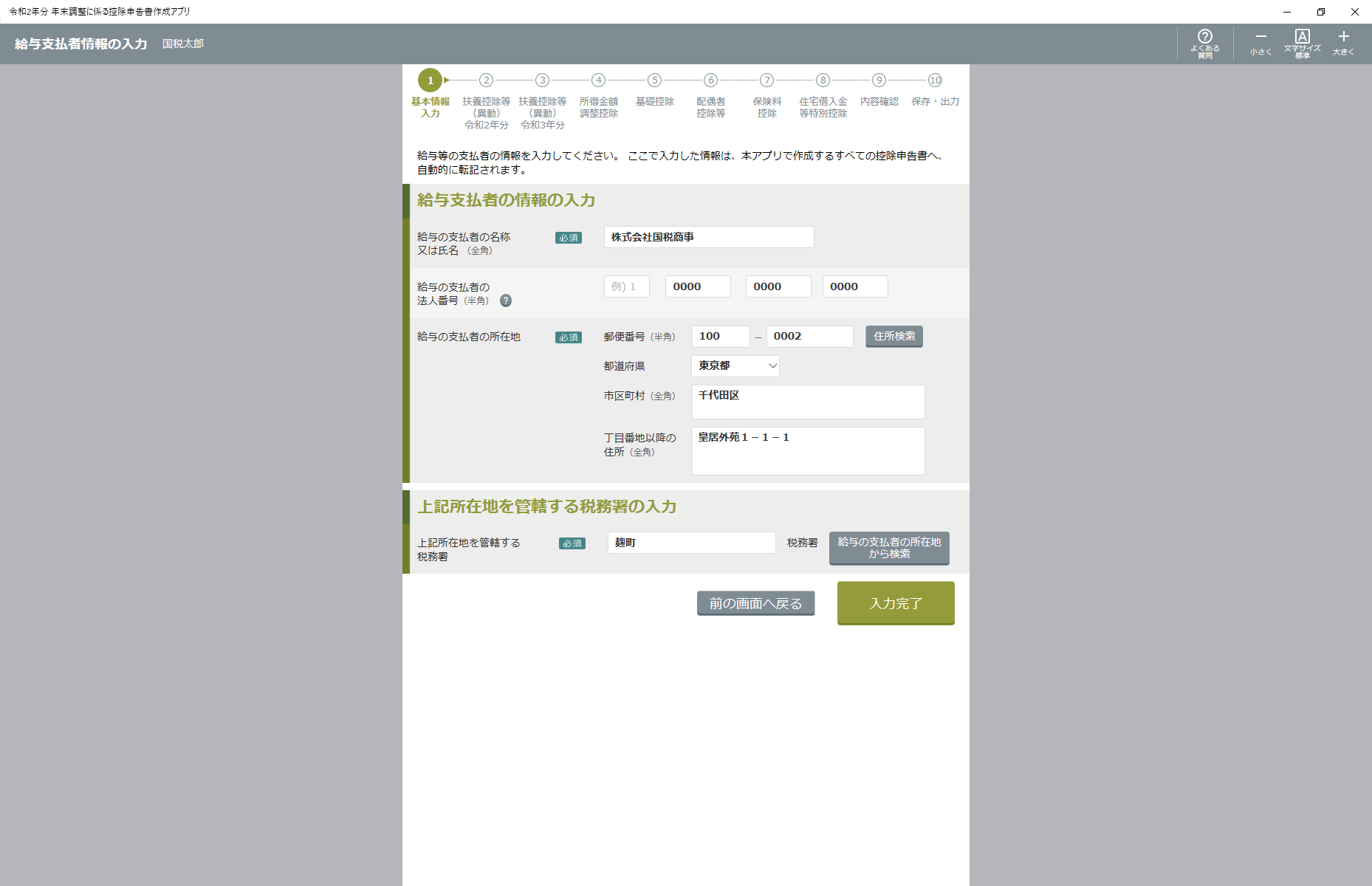This screenshot has width=1372, height=886.
Task: Click the 法人番号 help question mark icon
Action: coord(506,301)
